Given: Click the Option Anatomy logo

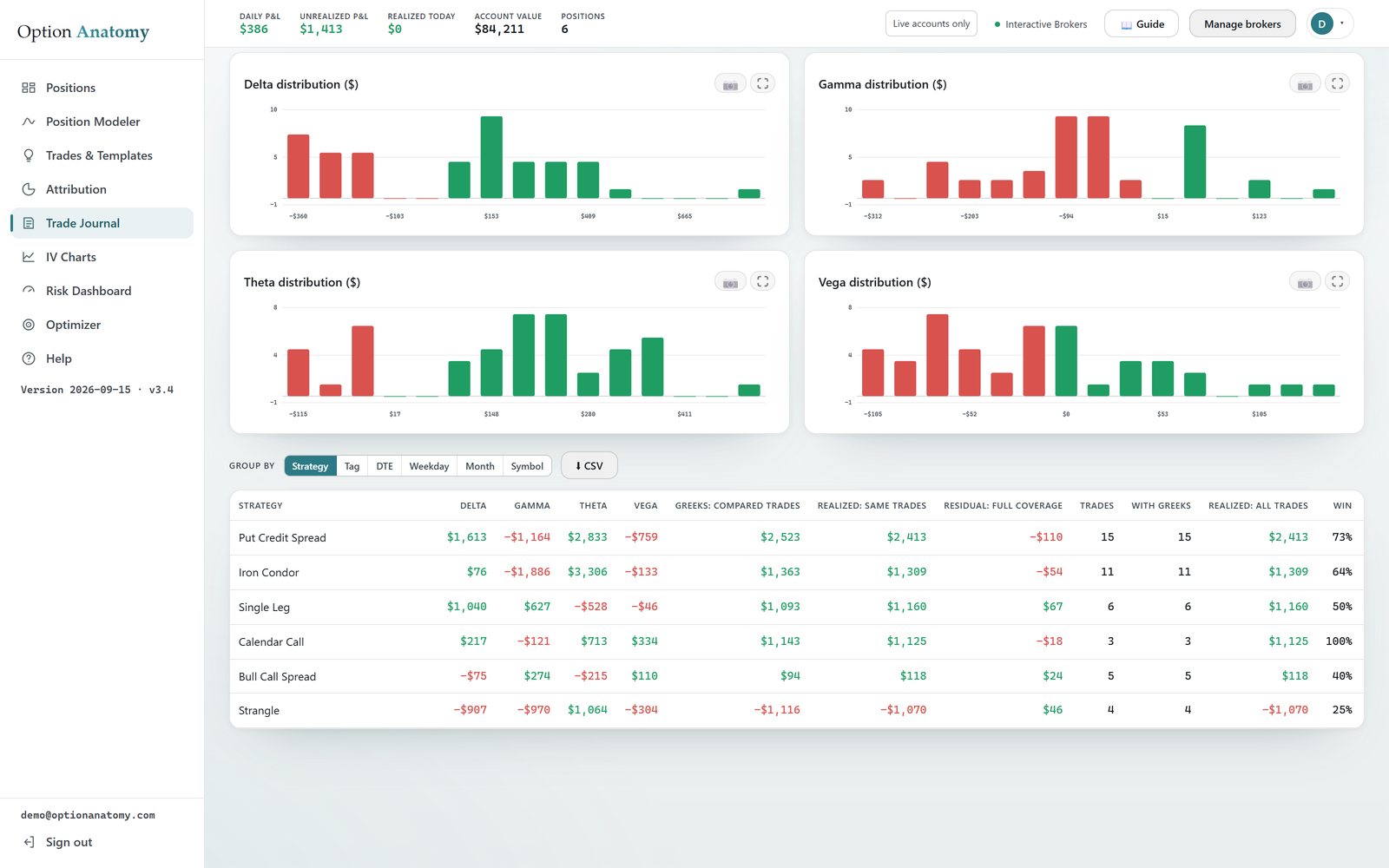Looking at the screenshot, I should click(83, 31).
